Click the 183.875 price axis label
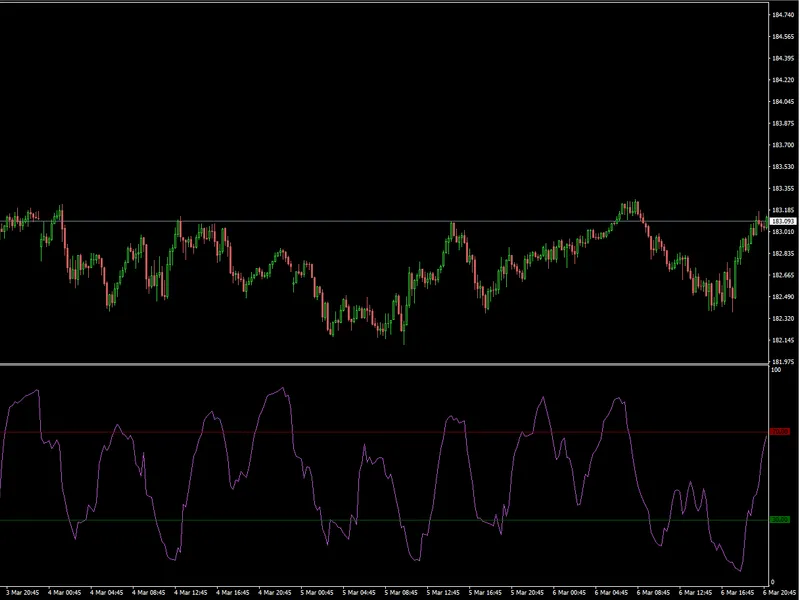The image size is (800, 600). pyautogui.click(x=783, y=123)
